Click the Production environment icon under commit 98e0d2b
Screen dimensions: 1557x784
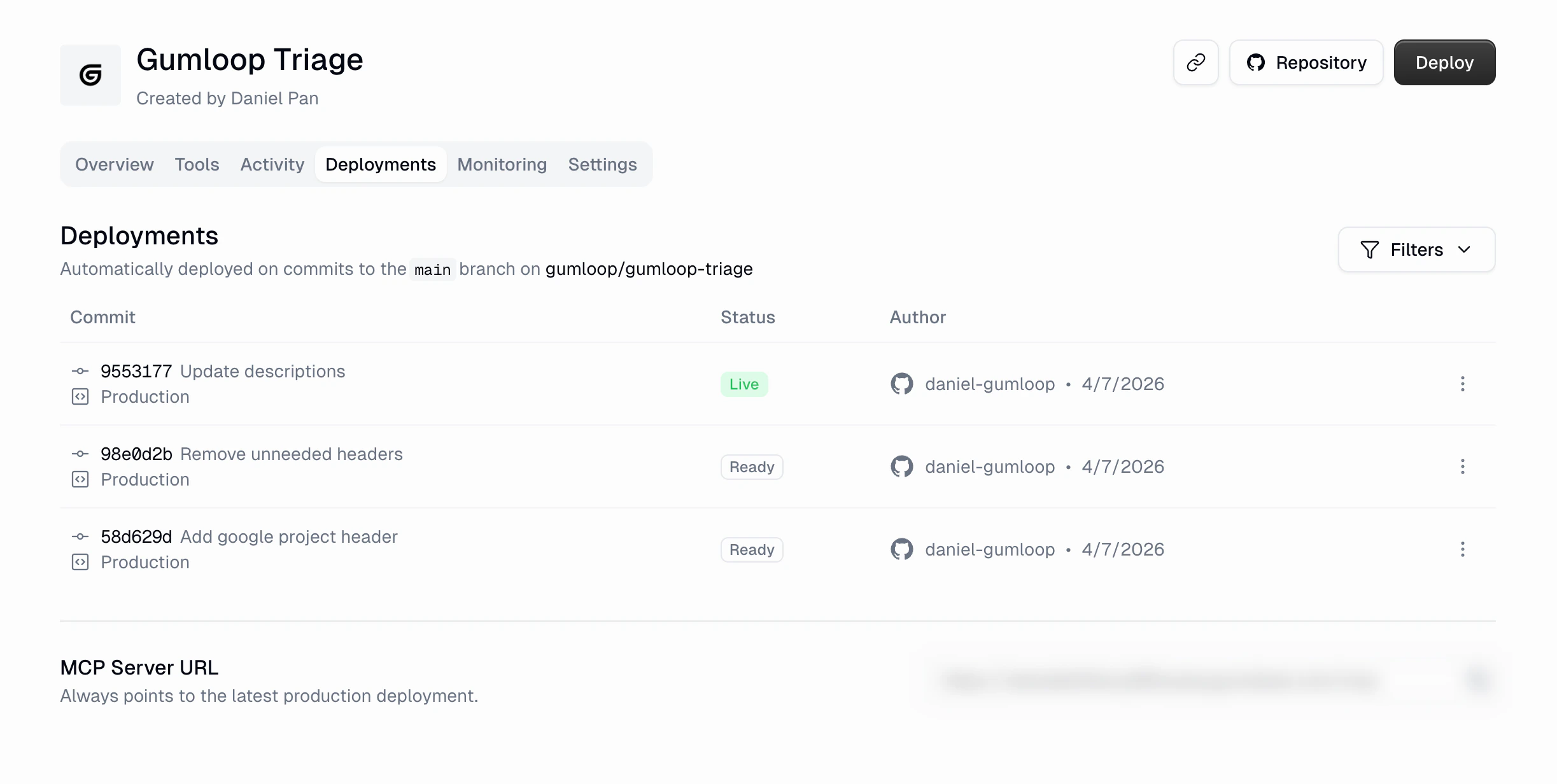point(80,479)
